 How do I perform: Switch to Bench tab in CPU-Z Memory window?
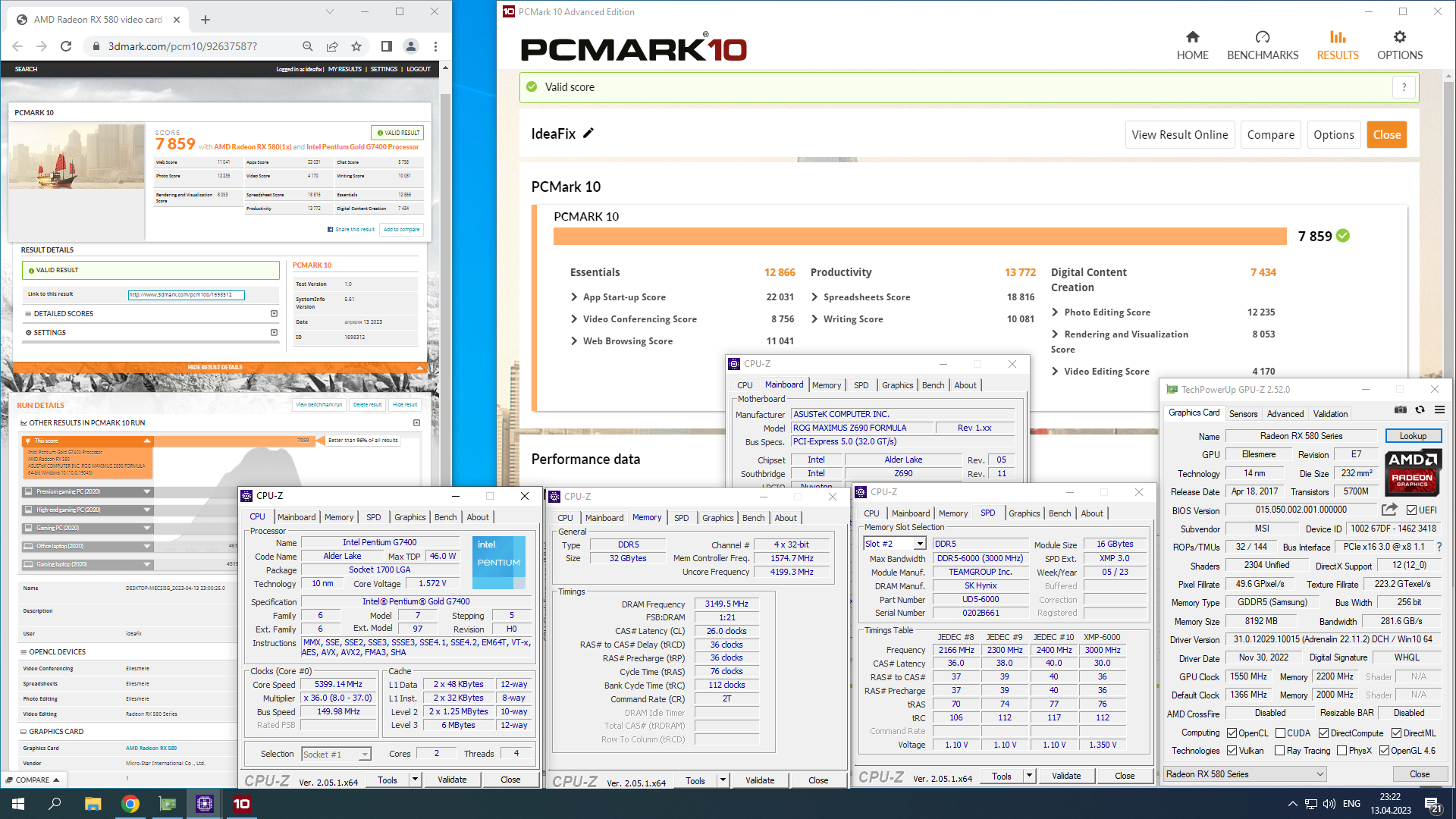753,518
